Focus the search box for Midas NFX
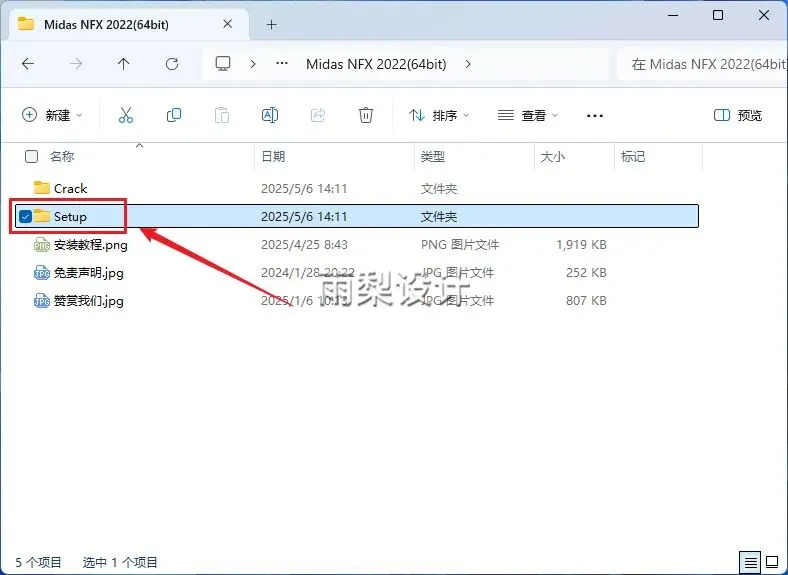The height and width of the screenshot is (575, 788). (x=702, y=64)
